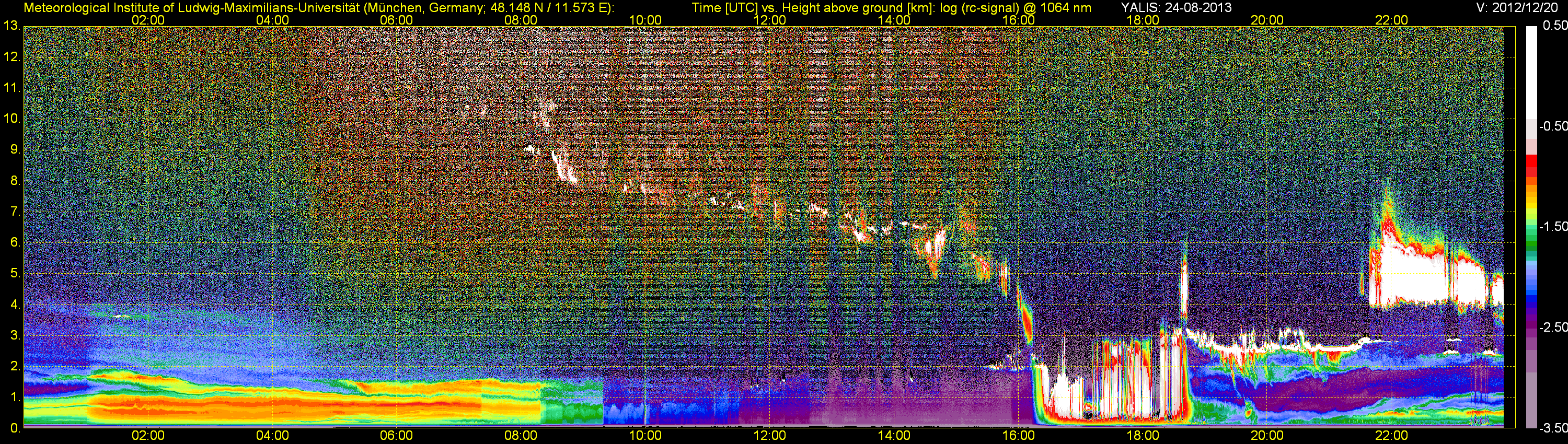
Task: Click the '02:00' tick on the top time axis
Action: (148, 20)
